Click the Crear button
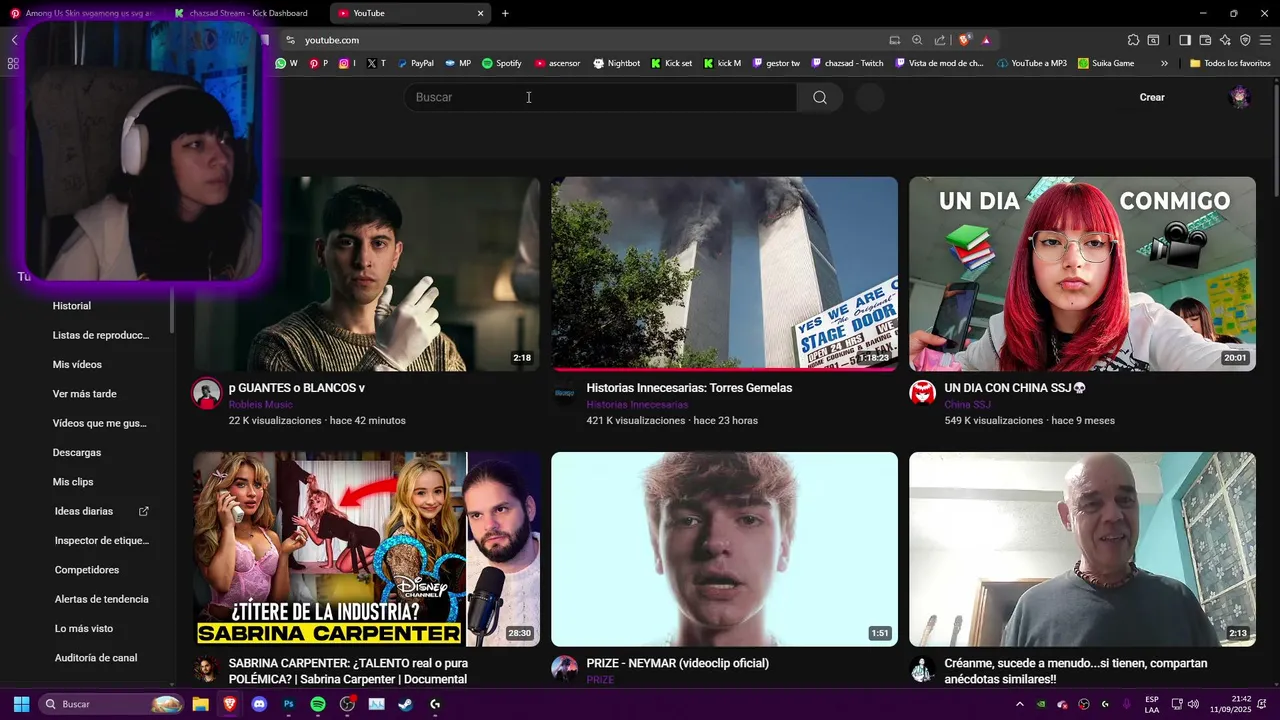This screenshot has height=720, width=1280. 1152,97
